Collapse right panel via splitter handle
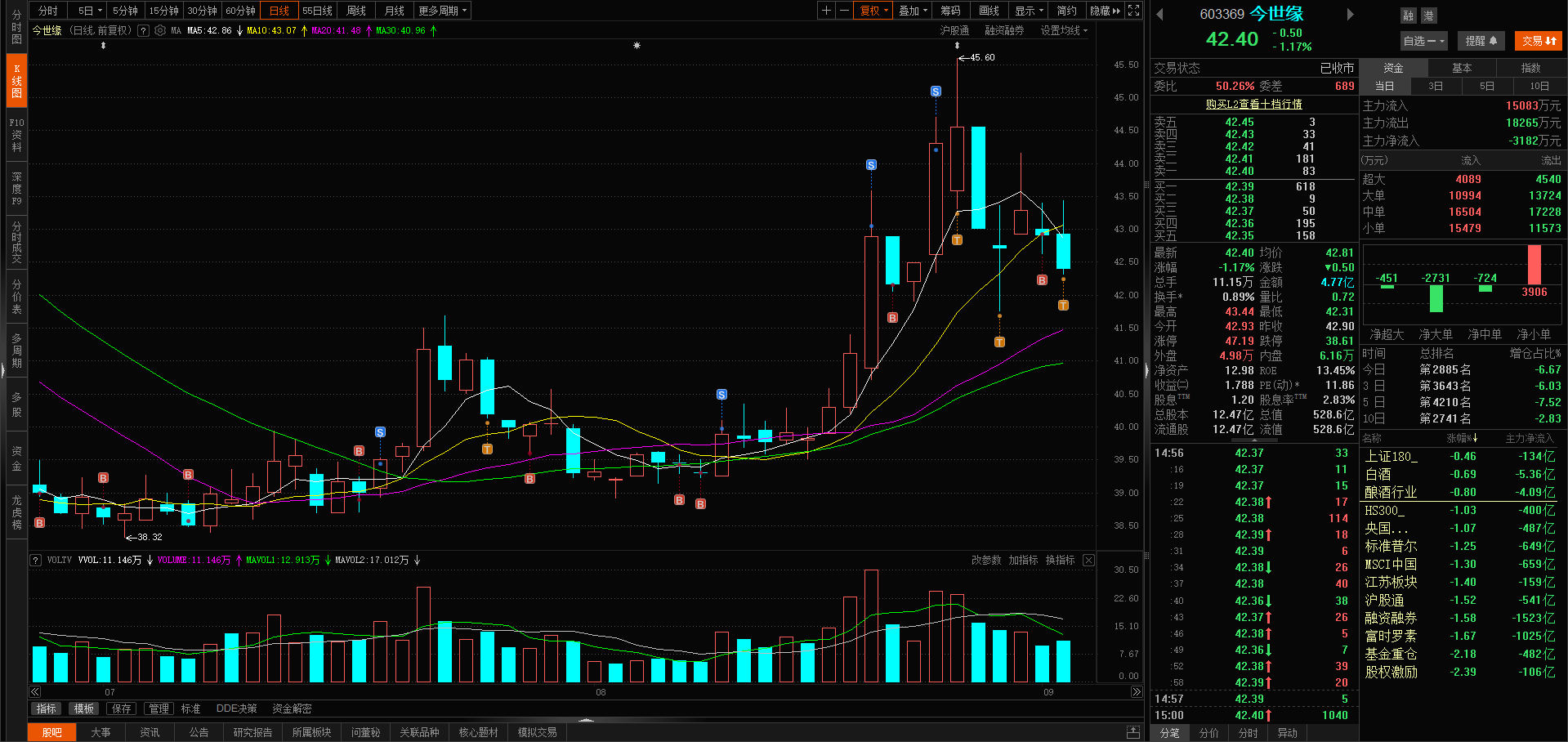This screenshot has width=1568, height=742. (x=1146, y=370)
